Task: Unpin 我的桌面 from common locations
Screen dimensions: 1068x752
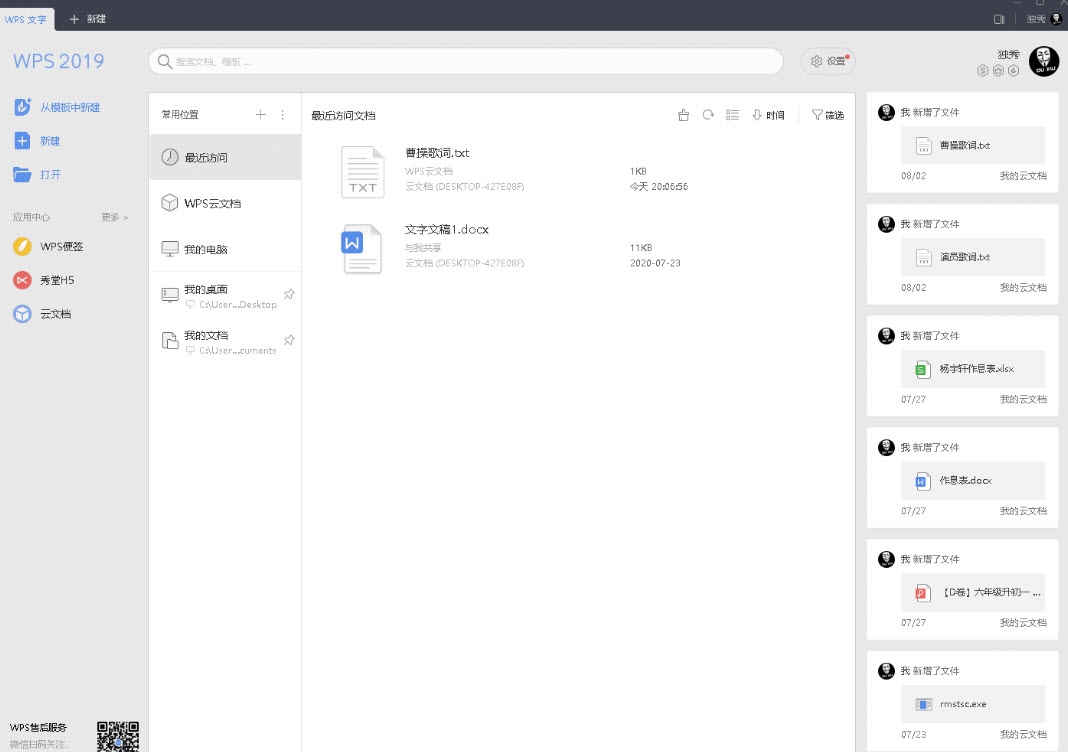Action: tap(289, 294)
